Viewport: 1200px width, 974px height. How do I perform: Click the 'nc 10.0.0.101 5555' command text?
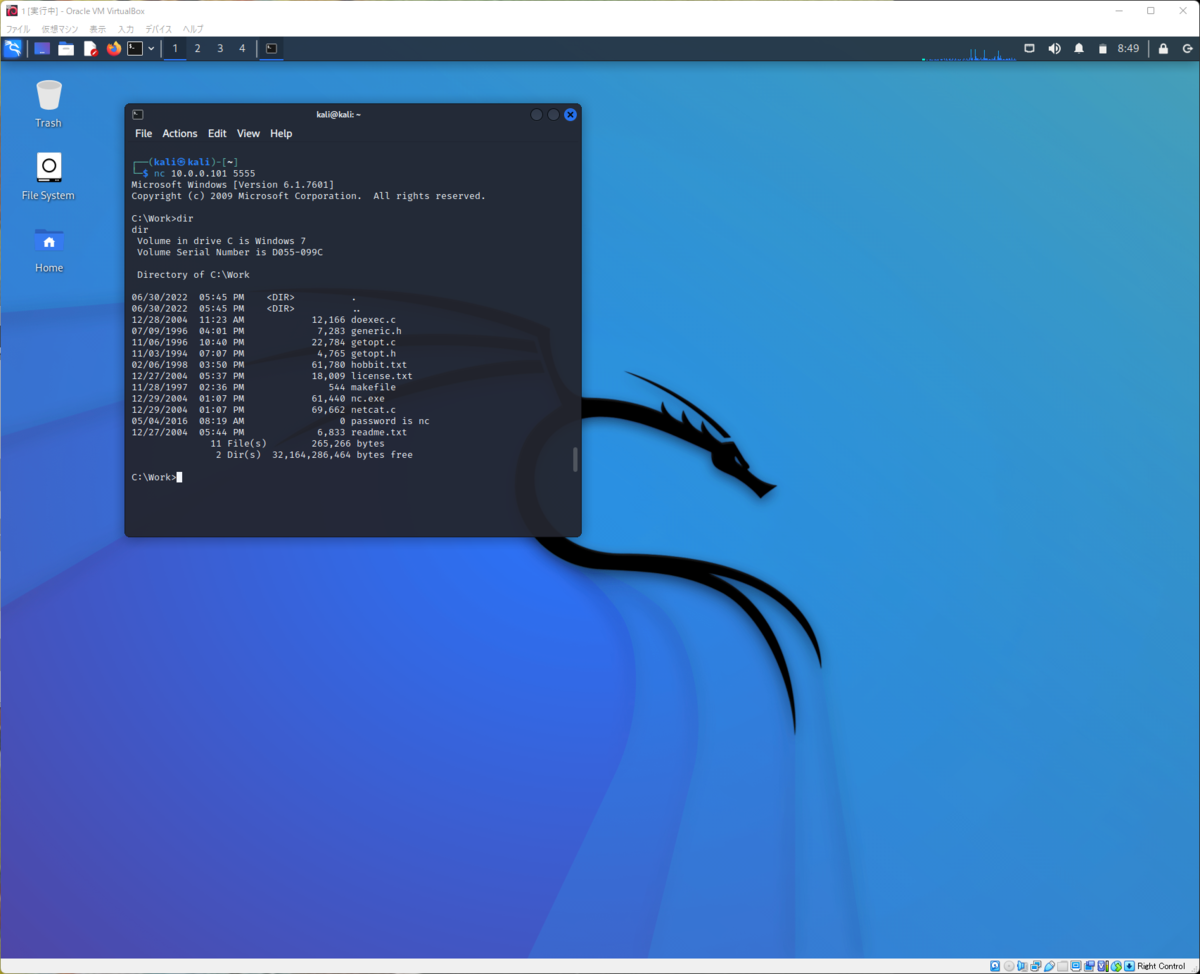tap(204, 173)
